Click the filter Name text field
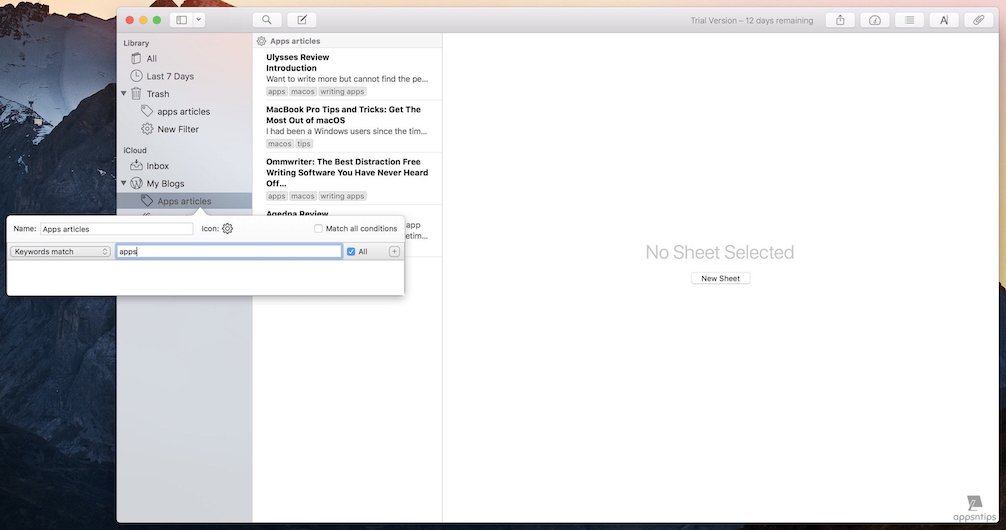The height and width of the screenshot is (530, 1006). [116, 229]
